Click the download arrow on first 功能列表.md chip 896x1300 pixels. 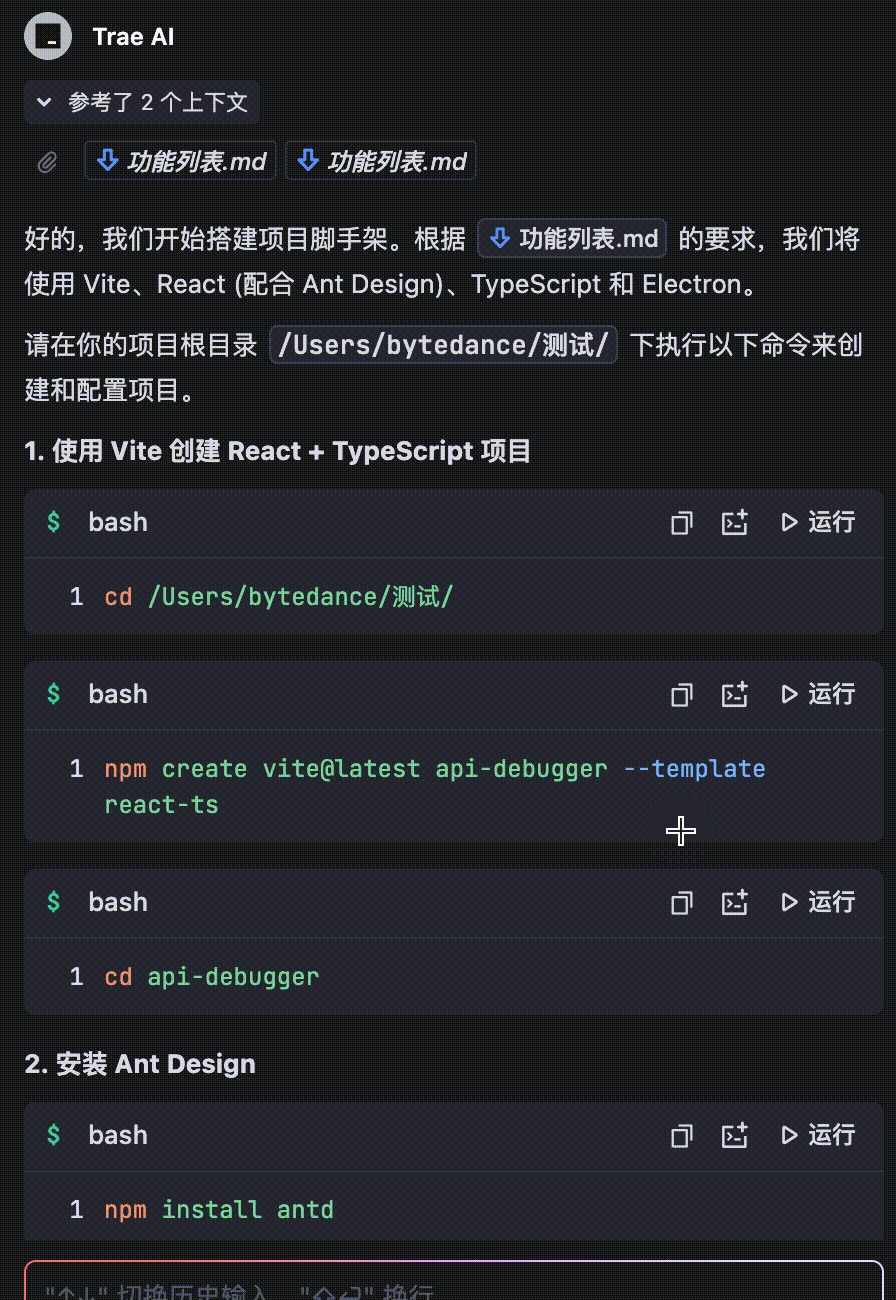(107, 161)
